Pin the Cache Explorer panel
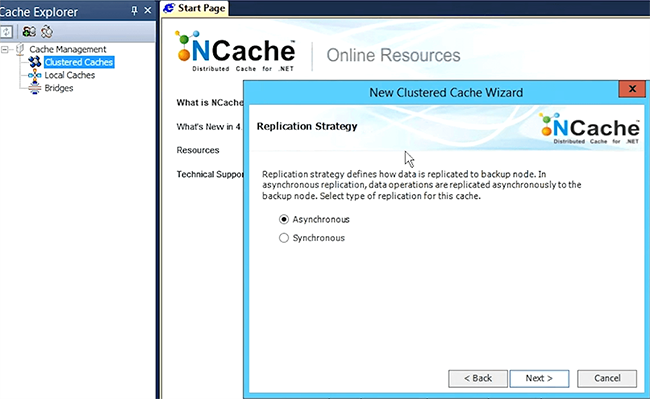The height and width of the screenshot is (399, 650). click(x=134, y=11)
